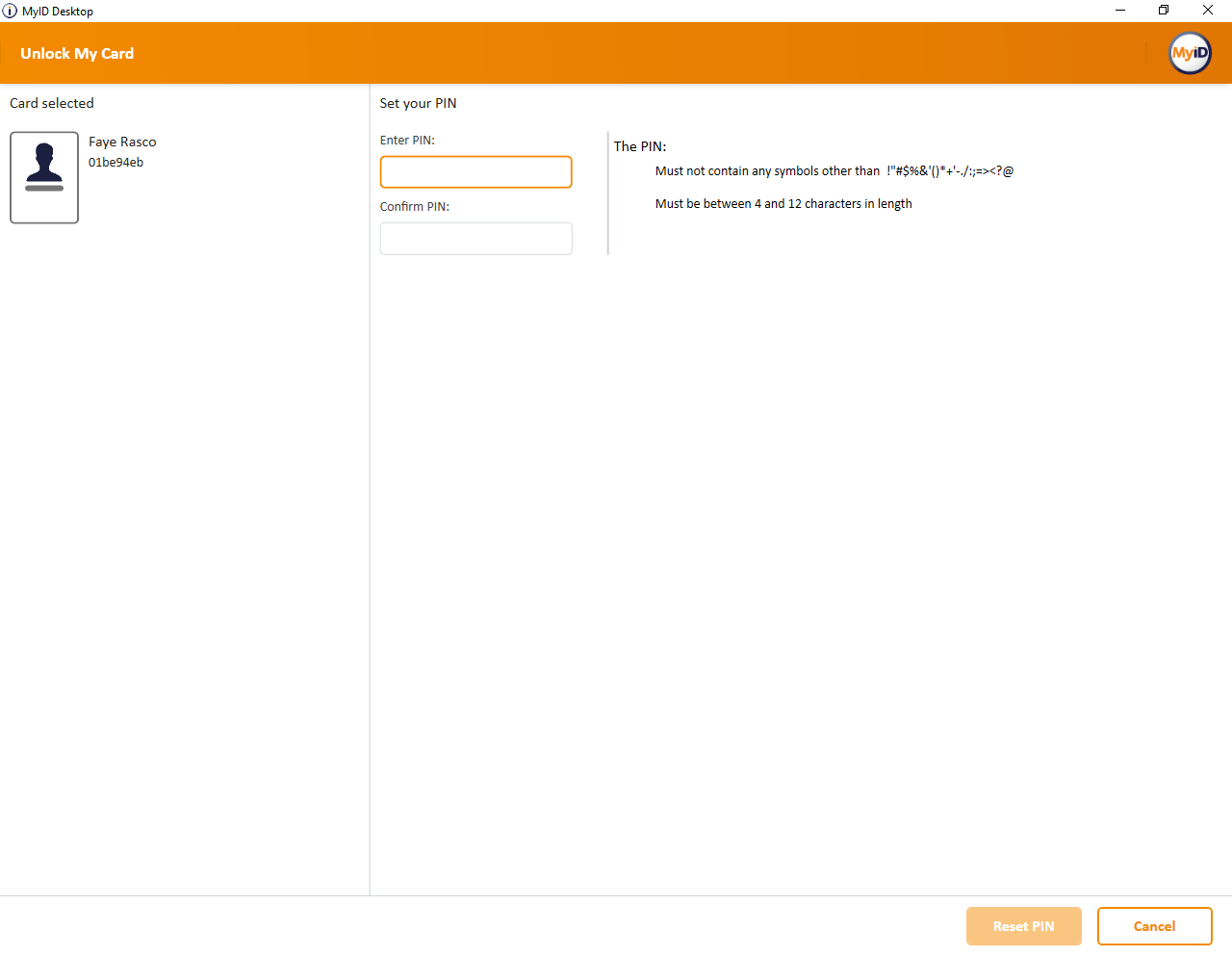Click the MyID logo in the header
The height and width of the screenshot is (957, 1232).
(1190, 53)
